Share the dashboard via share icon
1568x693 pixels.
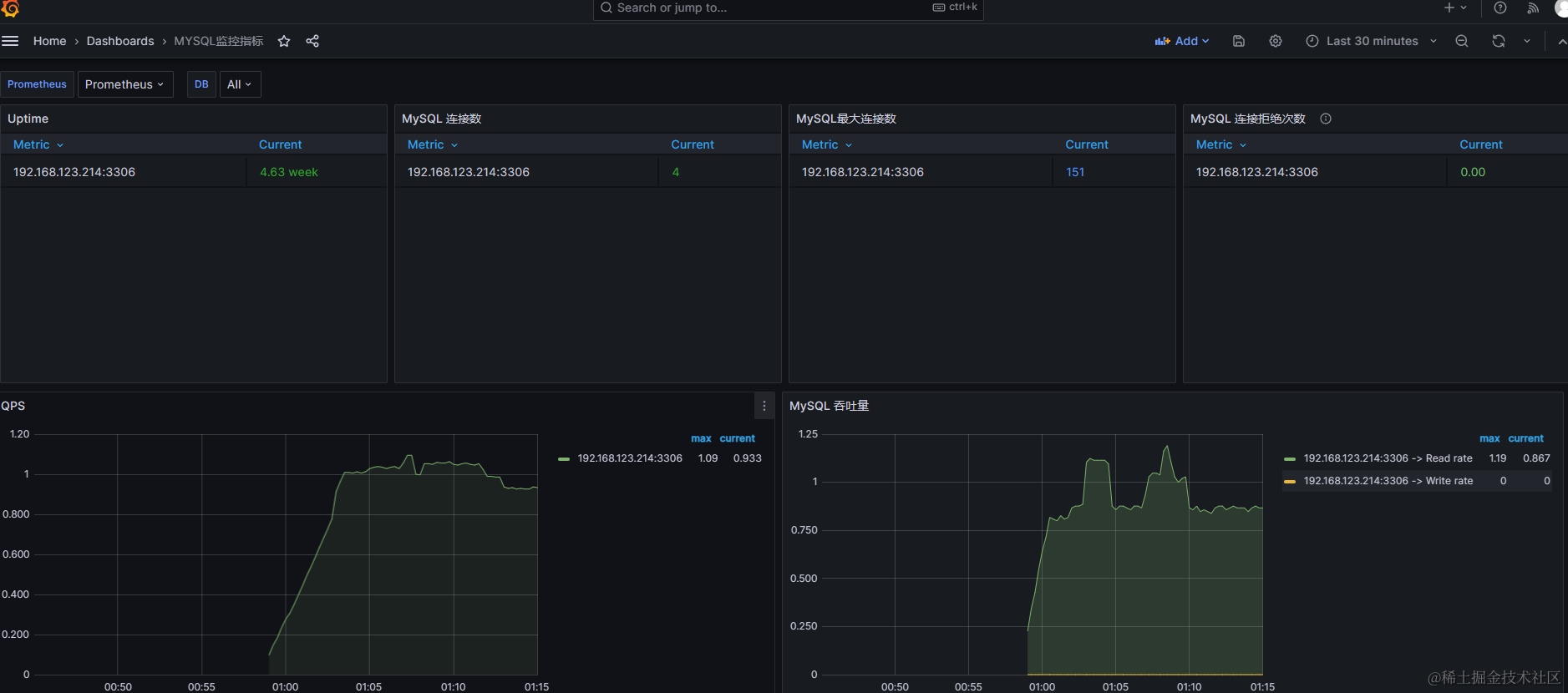click(x=312, y=41)
